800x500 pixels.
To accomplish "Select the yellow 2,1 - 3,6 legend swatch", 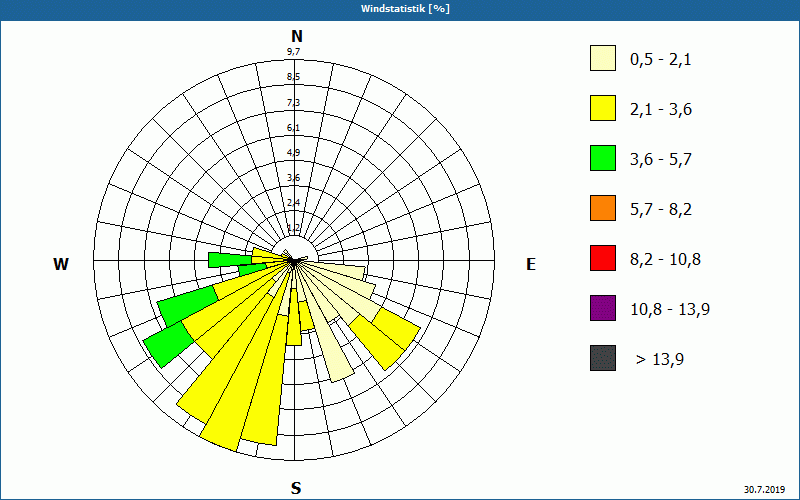I will tap(603, 108).
